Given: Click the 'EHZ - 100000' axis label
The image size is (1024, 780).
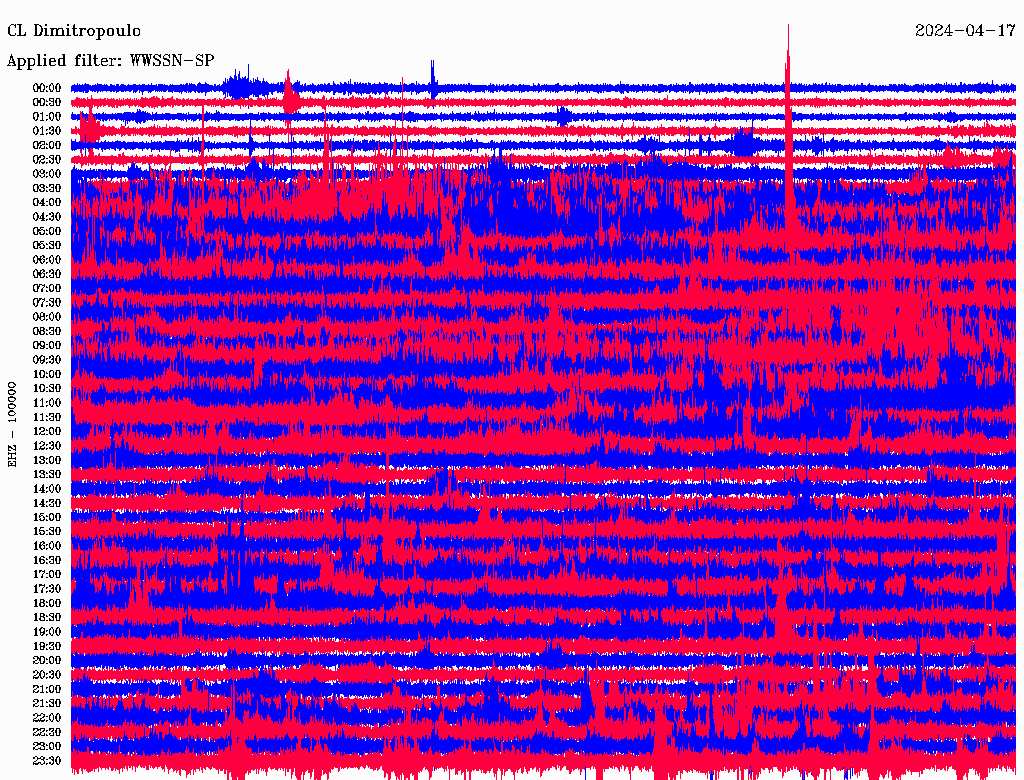Looking at the screenshot, I should coord(12,425).
